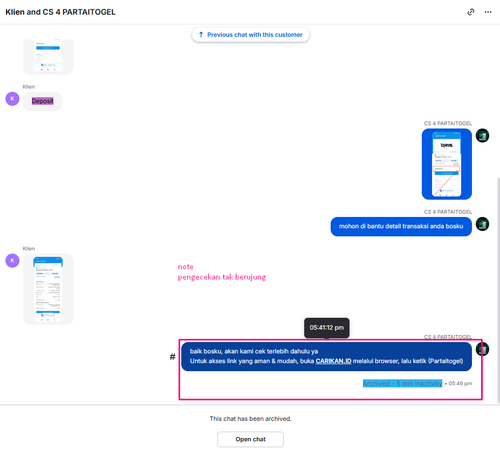Click the 'mohon di bantu detail transaksi' message
The image size is (500, 456).
pyautogui.click(x=401, y=226)
